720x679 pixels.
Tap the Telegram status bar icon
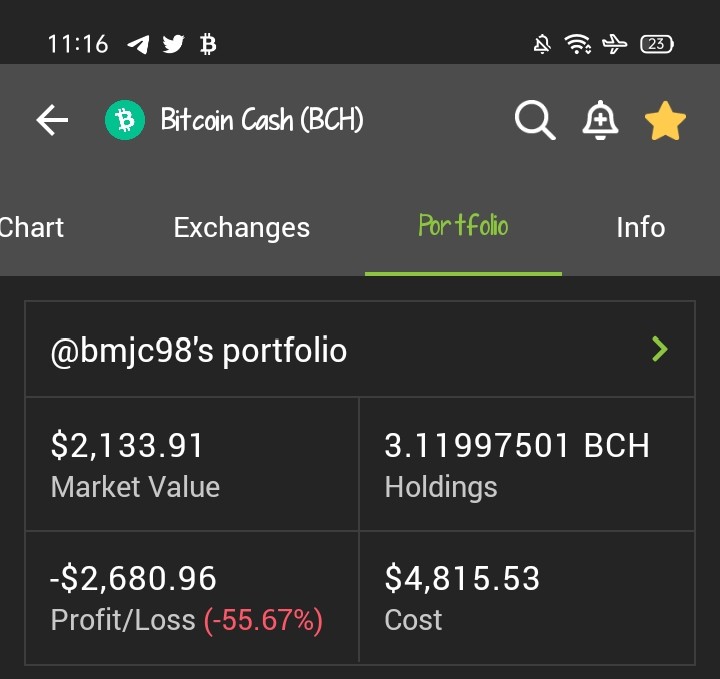[138, 45]
